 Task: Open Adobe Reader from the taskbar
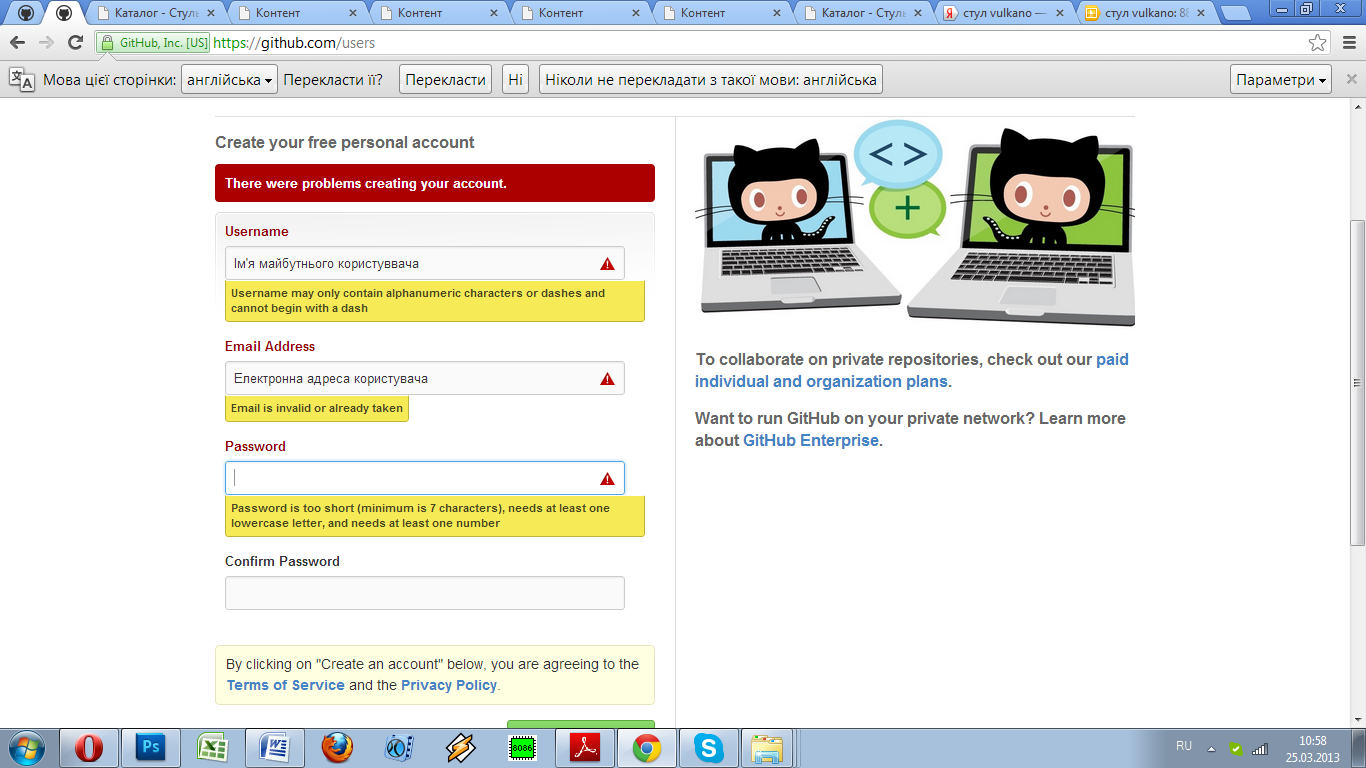[x=584, y=748]
